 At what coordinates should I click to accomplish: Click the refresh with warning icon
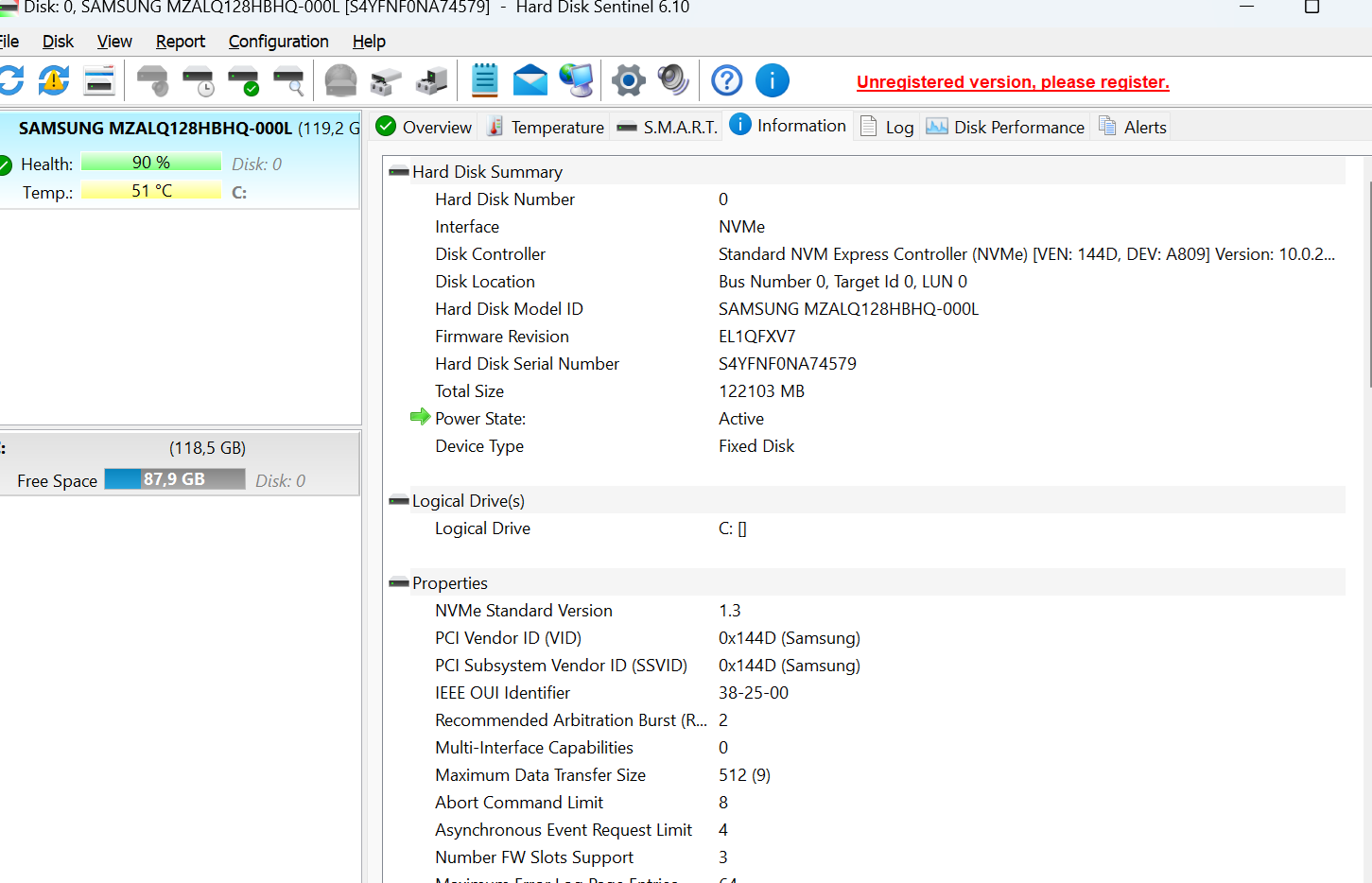[x=54, y=81]
